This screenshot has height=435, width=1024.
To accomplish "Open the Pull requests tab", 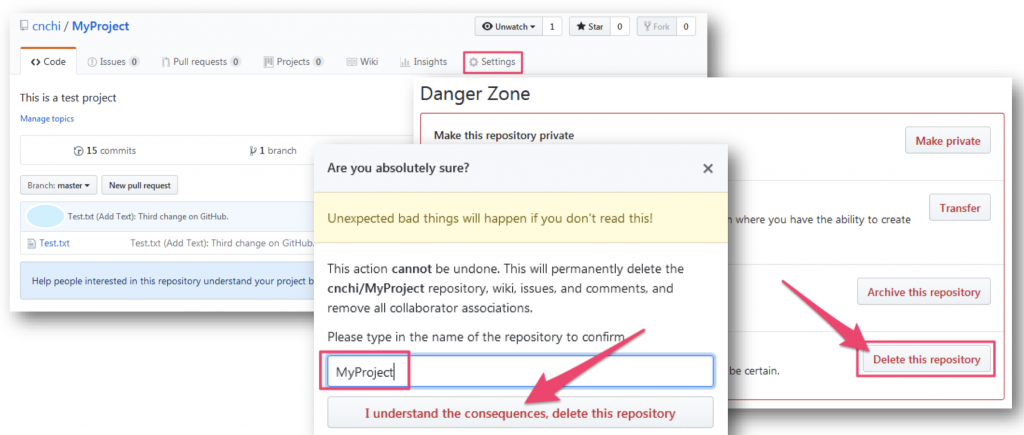I will coord(201,62).
